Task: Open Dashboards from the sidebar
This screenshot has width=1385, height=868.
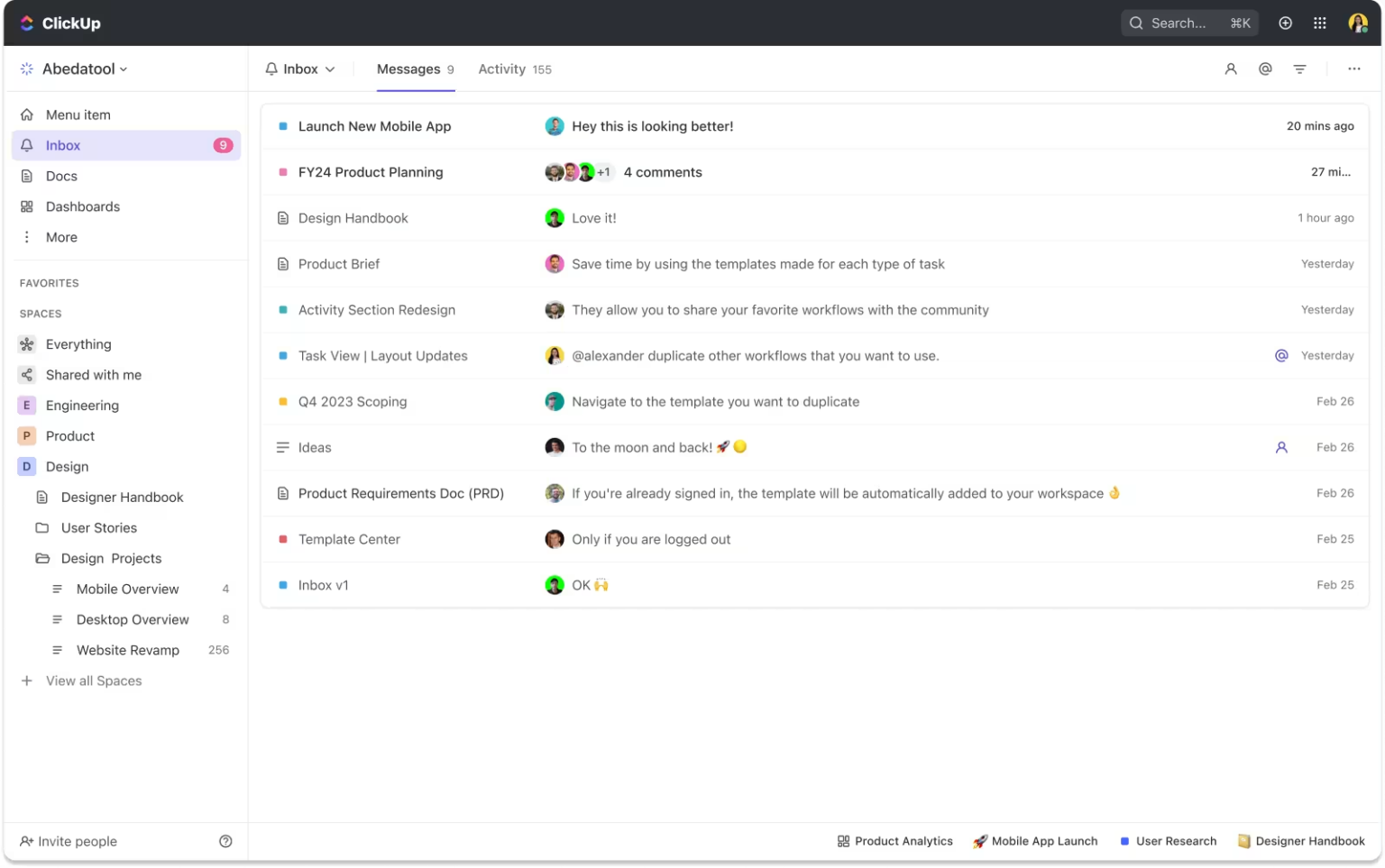Action: [82, 206]
